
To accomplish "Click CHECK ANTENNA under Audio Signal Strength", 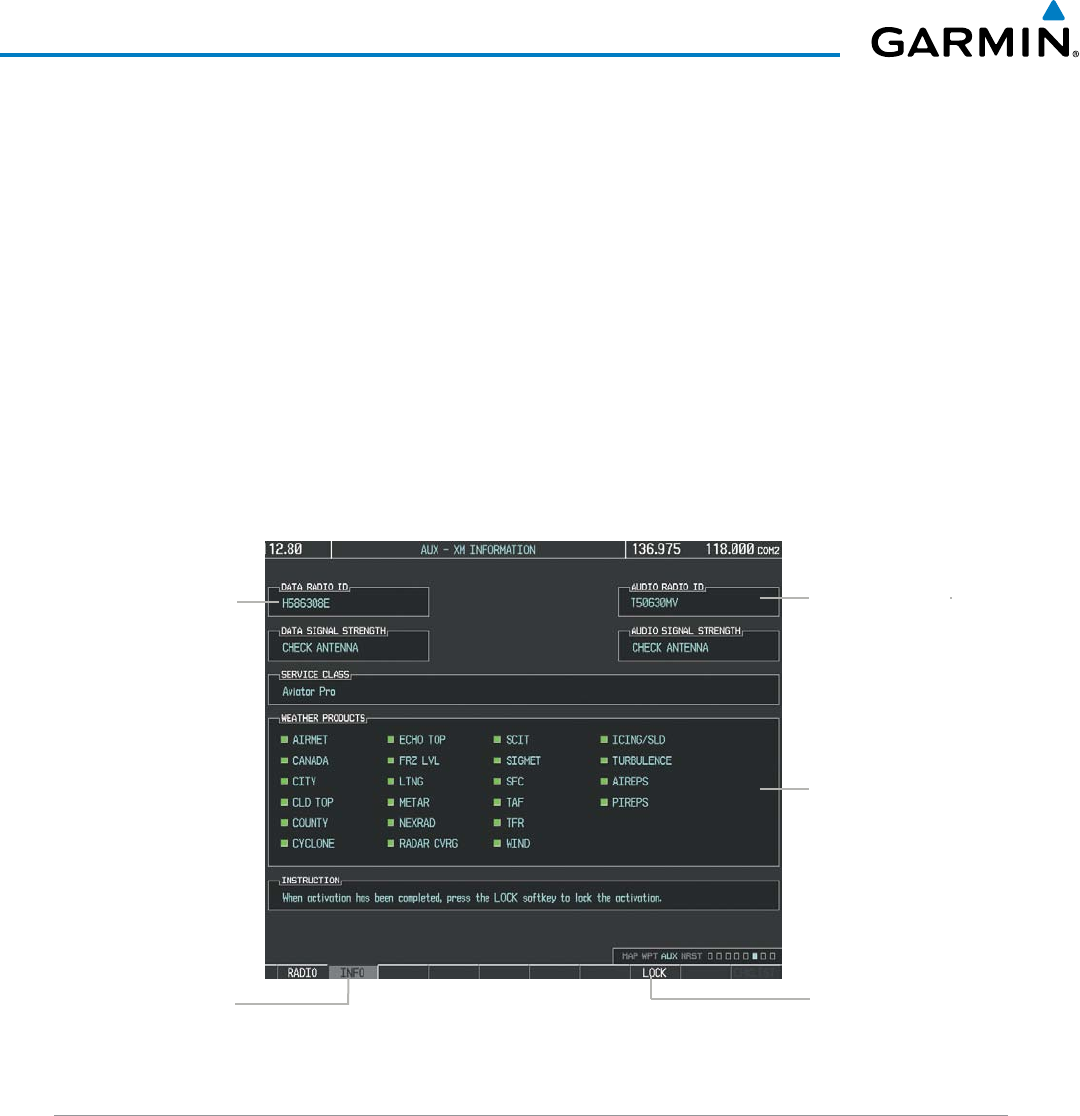I will [670, 648].
